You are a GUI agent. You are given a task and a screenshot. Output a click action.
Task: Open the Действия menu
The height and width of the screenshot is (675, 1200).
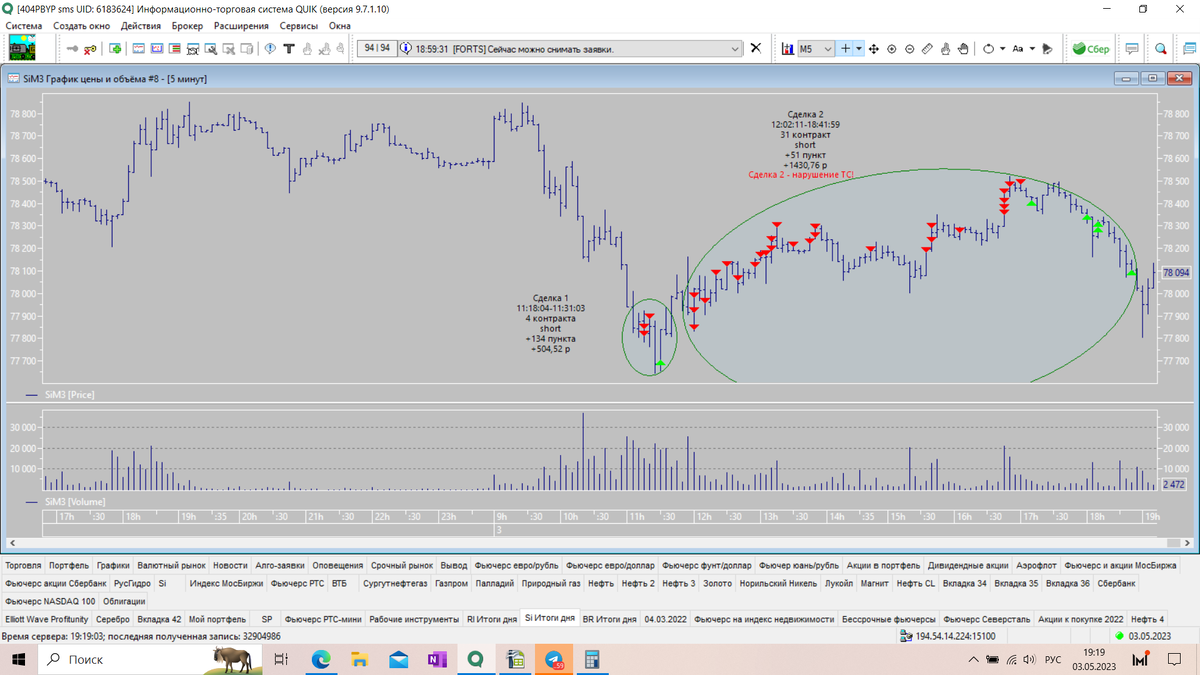[140, 25]
